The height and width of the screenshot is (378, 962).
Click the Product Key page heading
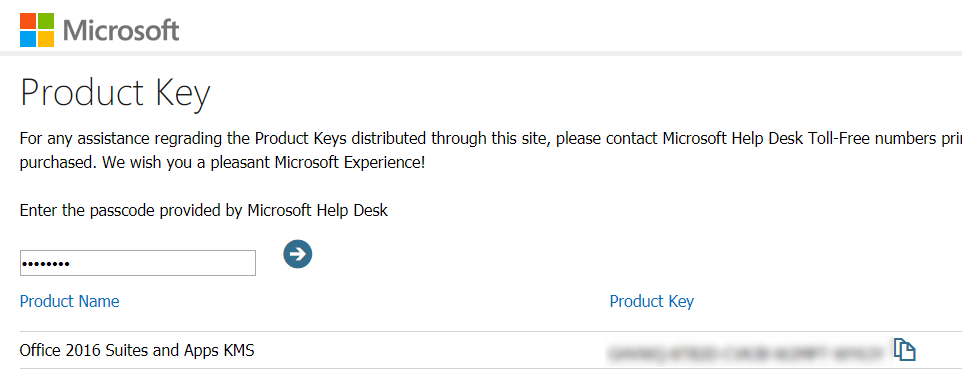(115, 94)
